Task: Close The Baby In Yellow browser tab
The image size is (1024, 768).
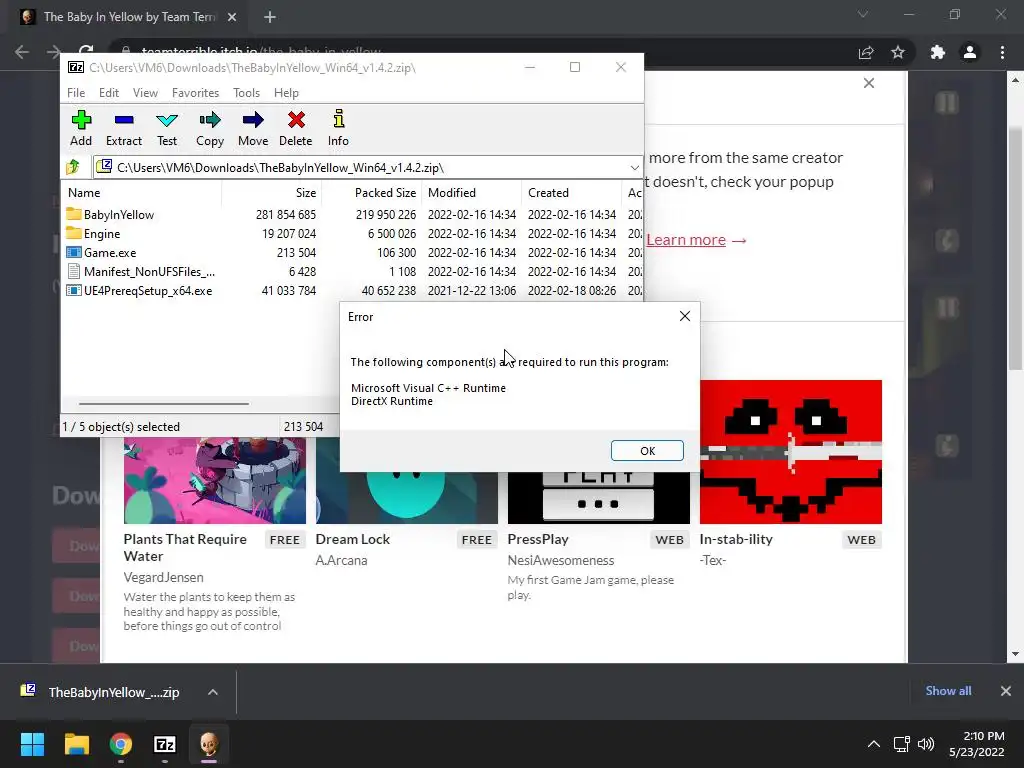Action: tap(232, 17)
